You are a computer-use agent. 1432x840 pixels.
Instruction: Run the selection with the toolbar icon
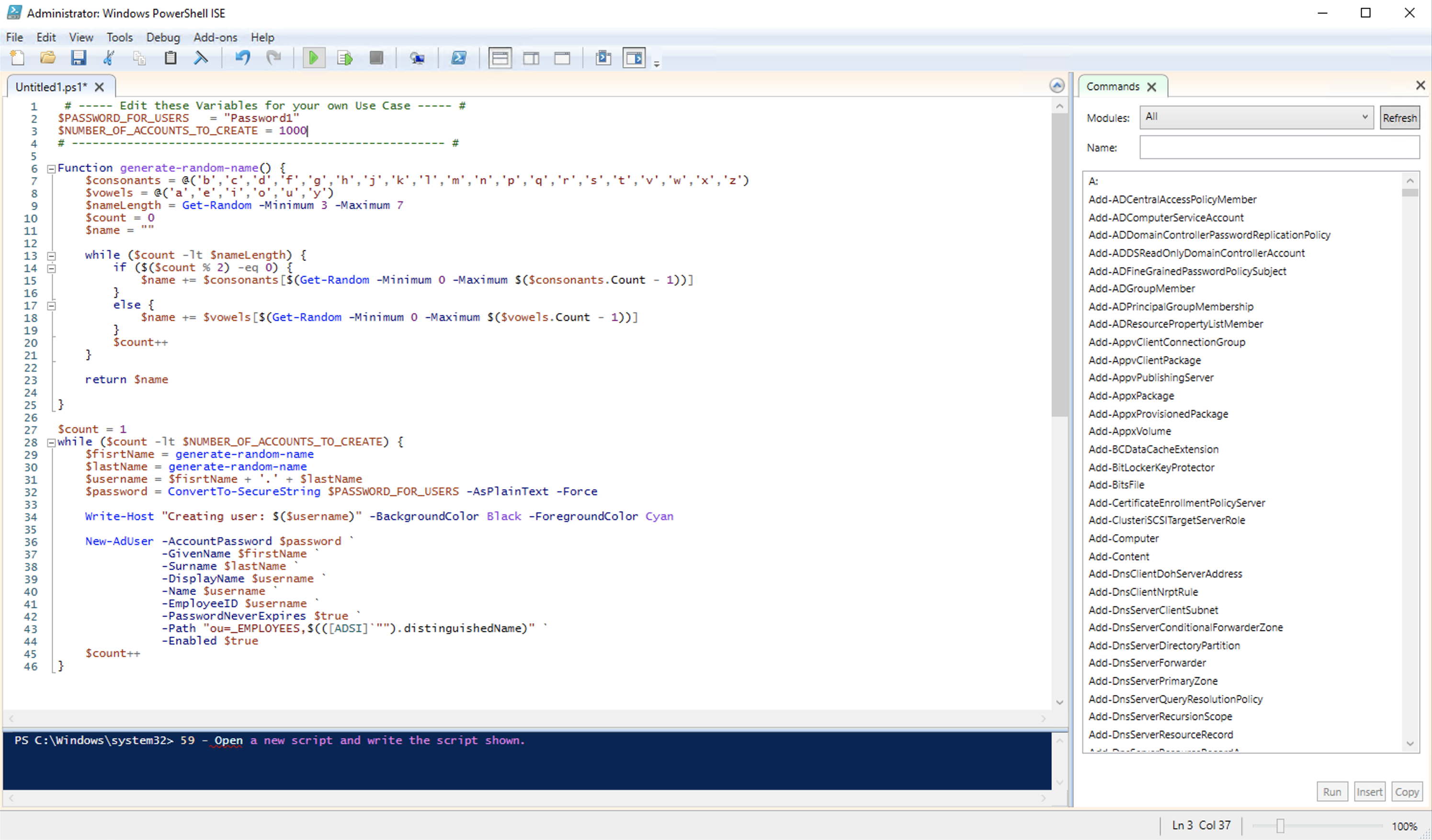point(345,57)
